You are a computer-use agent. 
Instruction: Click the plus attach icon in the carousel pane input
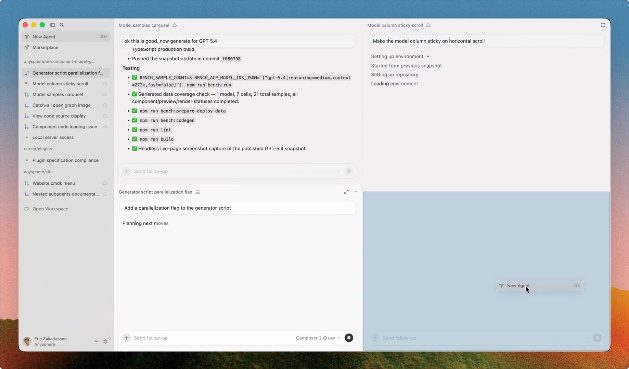[x=126, y=171]
